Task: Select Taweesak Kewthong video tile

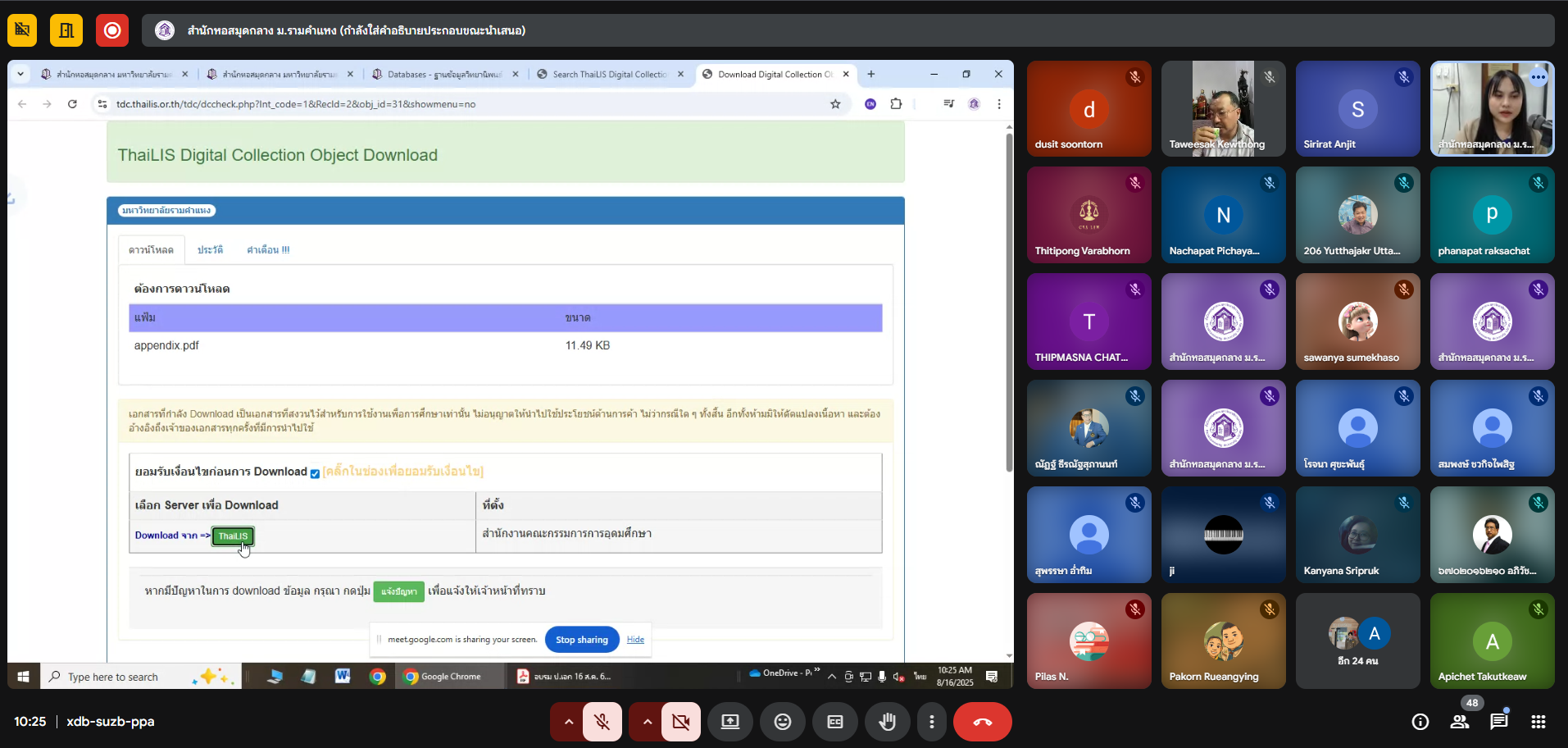Action: pyautogui.click(x=1224, y=108)
